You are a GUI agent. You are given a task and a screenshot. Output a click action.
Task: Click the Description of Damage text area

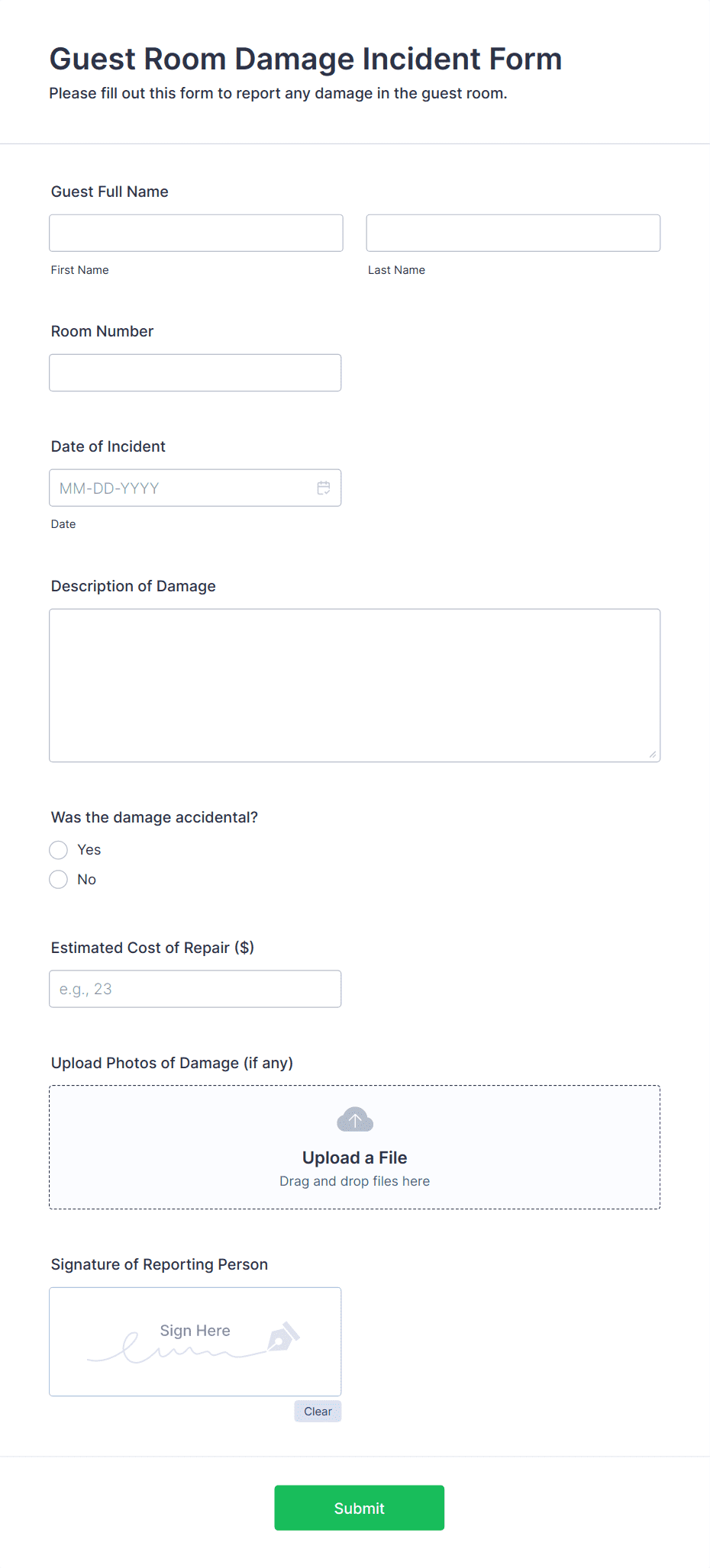tap(354, 684)
